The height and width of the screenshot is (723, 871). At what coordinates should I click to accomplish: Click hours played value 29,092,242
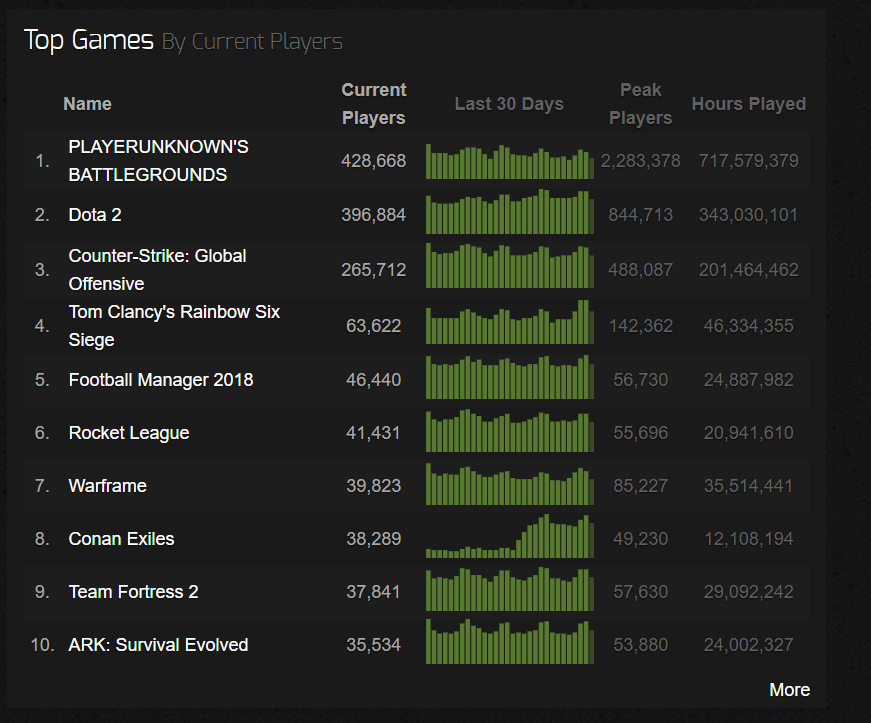coord(749,592)
